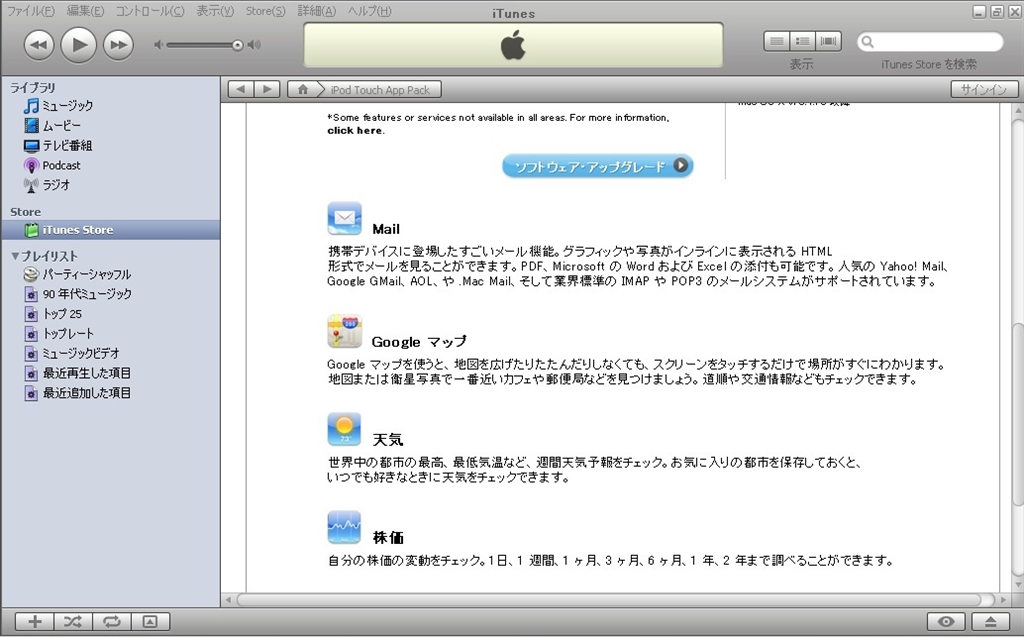
Task: Open the トップ 25 playlist
Action: point(52,314)
